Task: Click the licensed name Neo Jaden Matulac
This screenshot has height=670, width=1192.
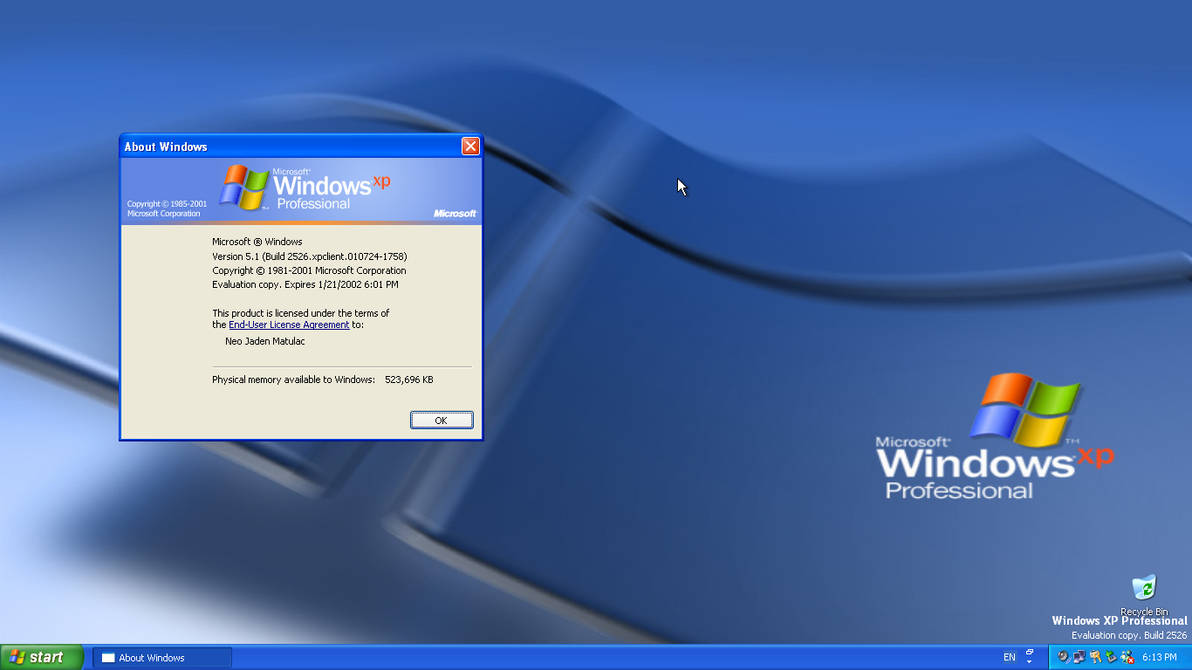Action: (x=264, y=341)
